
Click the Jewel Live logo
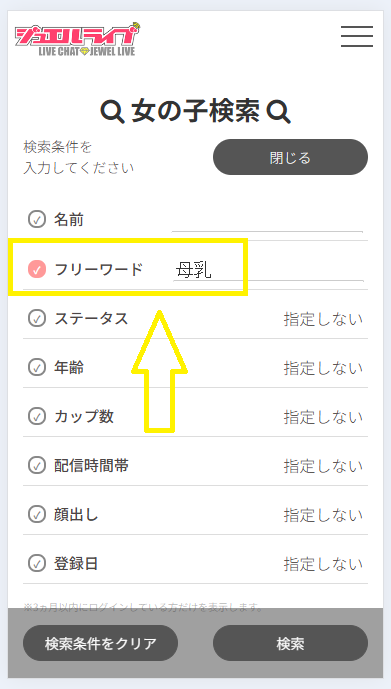(78, 40)
